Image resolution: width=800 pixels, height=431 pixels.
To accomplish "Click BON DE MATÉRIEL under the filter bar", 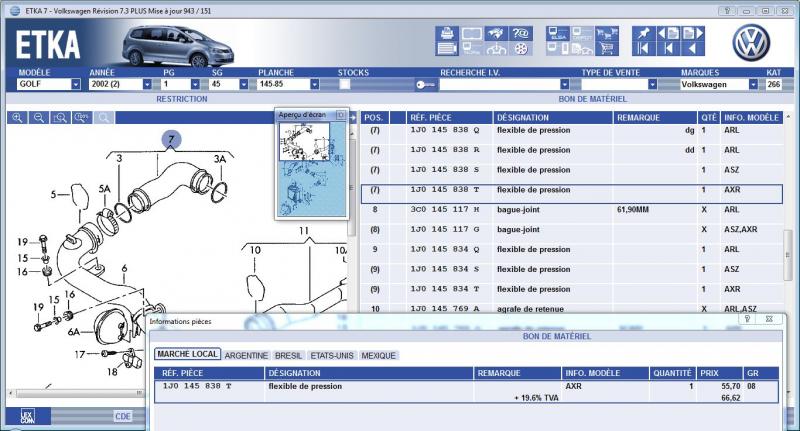I will pos(592,99).
